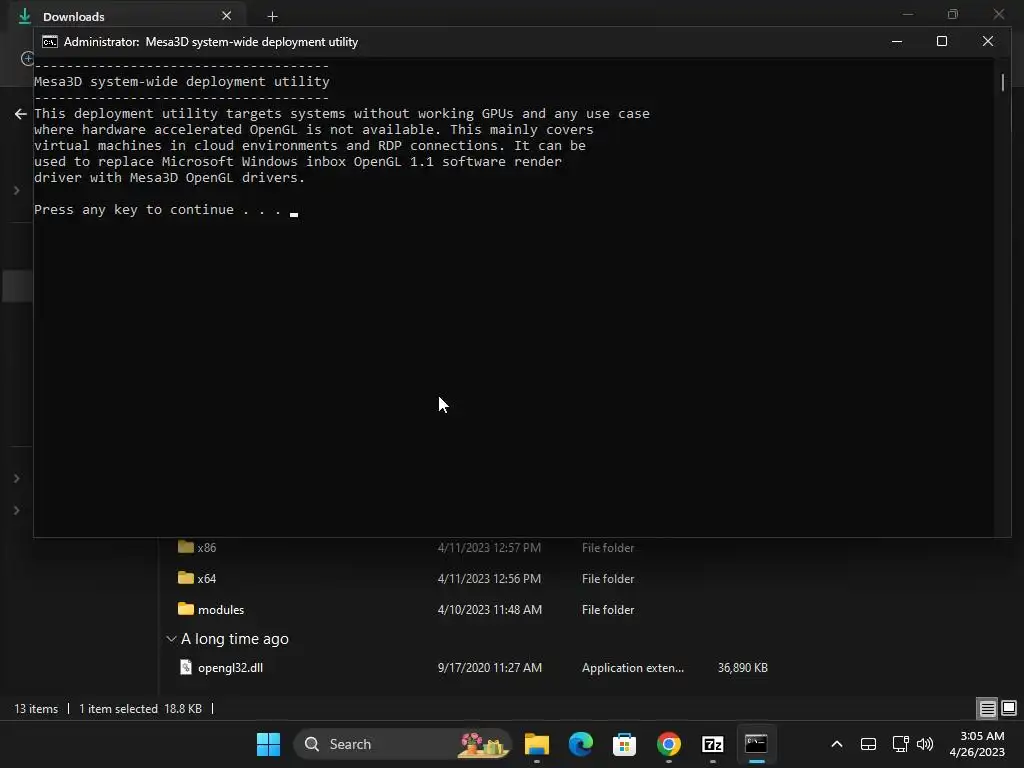
Task: Click the console window system icon
Action: coord(50,42)
